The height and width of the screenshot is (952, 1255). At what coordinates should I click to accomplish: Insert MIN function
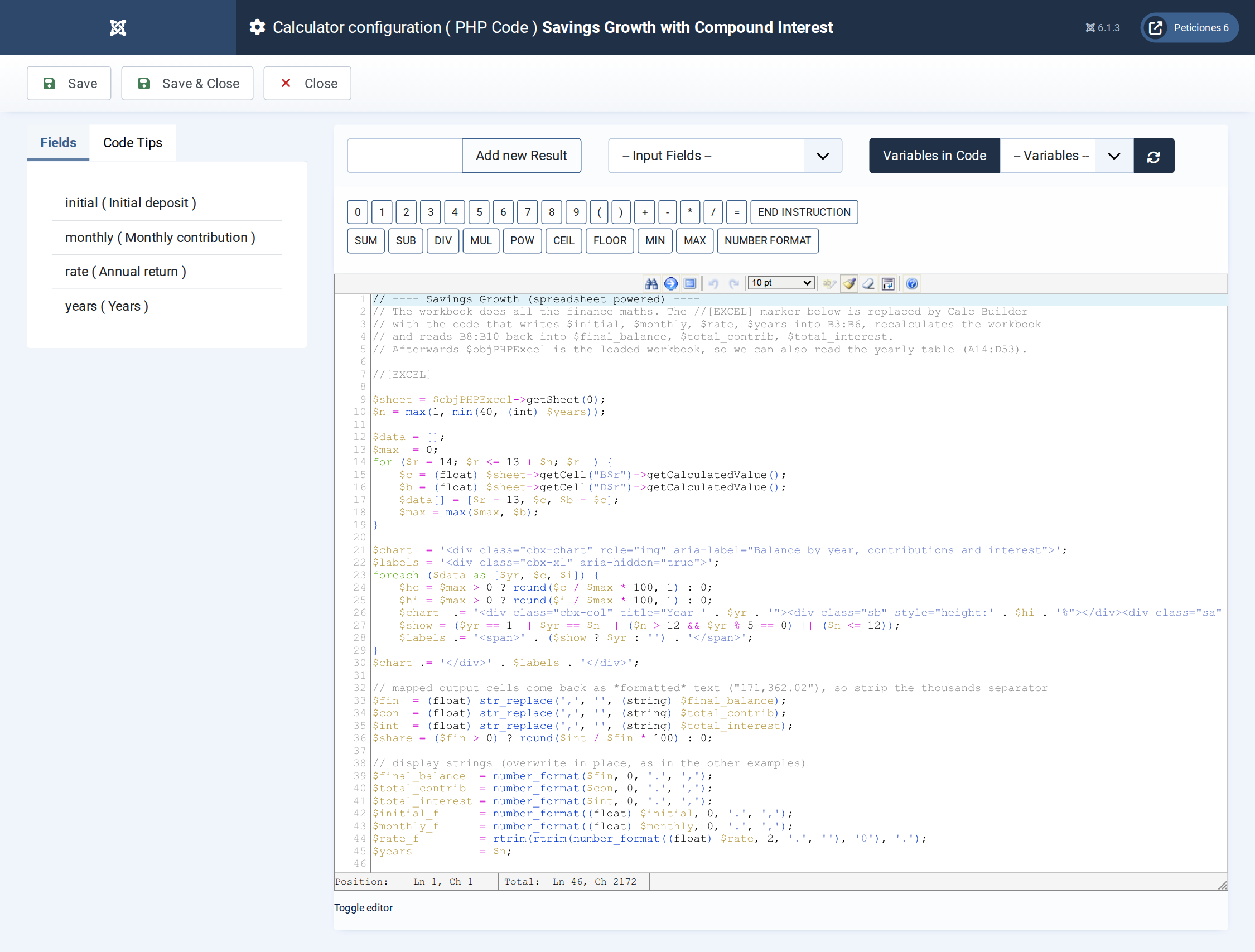pos(655,240)
